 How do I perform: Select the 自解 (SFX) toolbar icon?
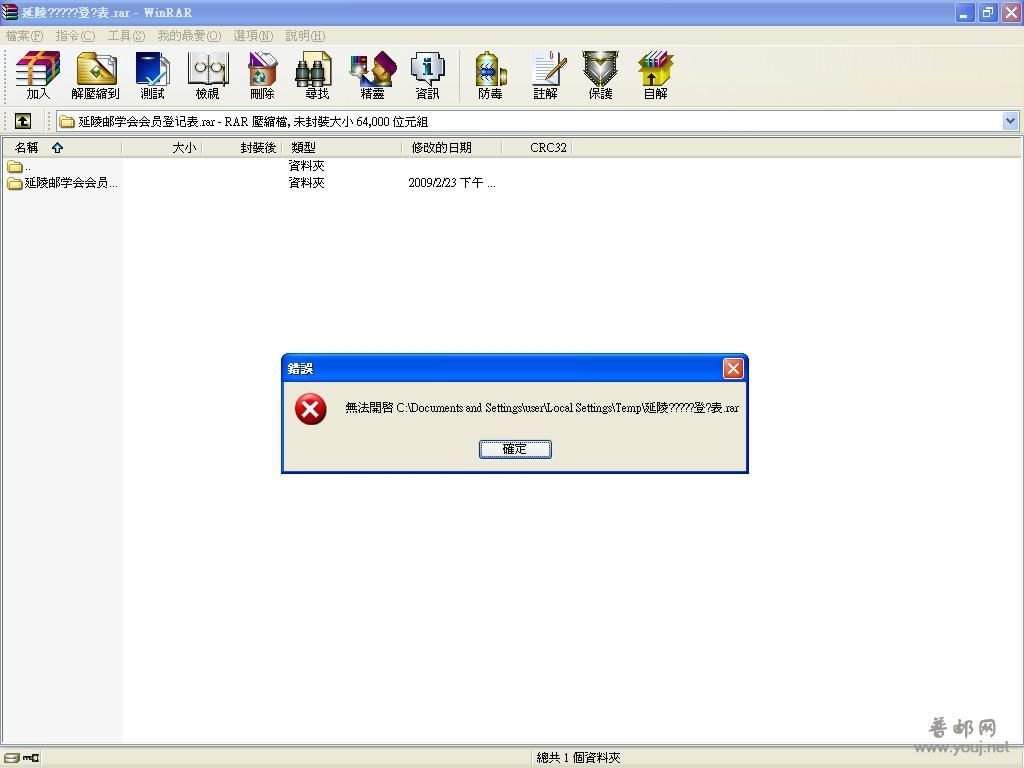(655, 75)
